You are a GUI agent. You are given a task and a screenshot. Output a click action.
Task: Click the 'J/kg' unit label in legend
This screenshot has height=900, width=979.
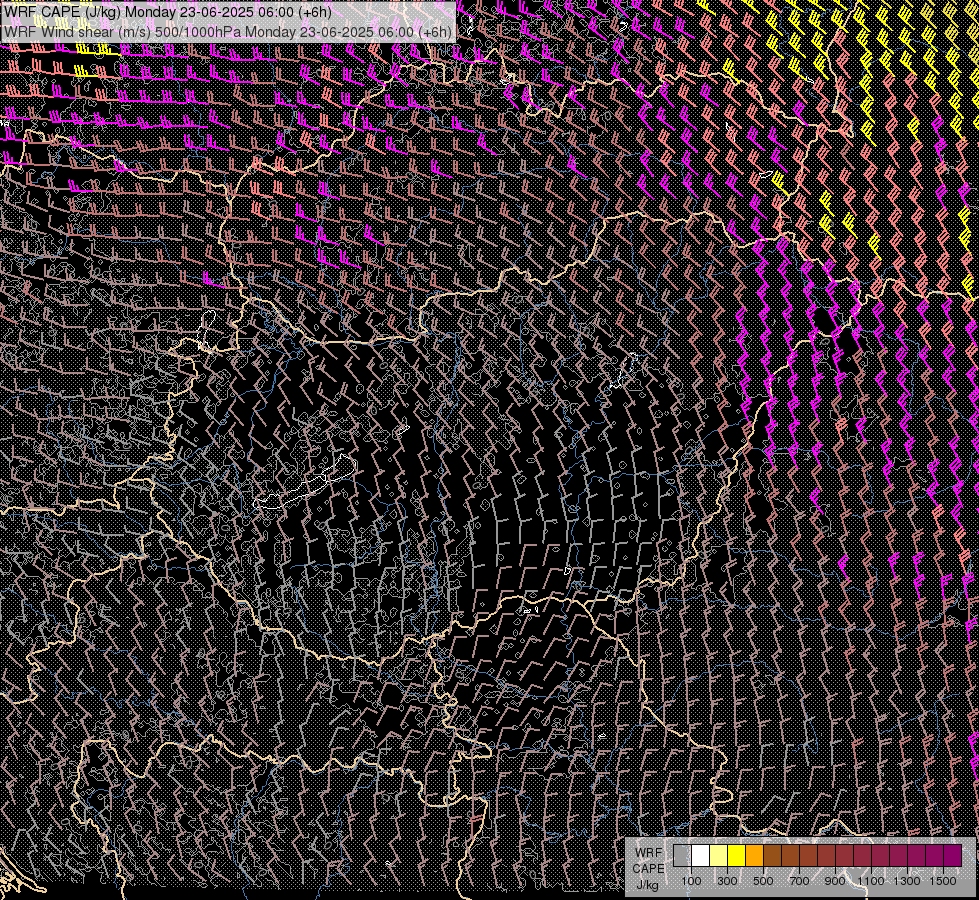[x=647, y=885]
